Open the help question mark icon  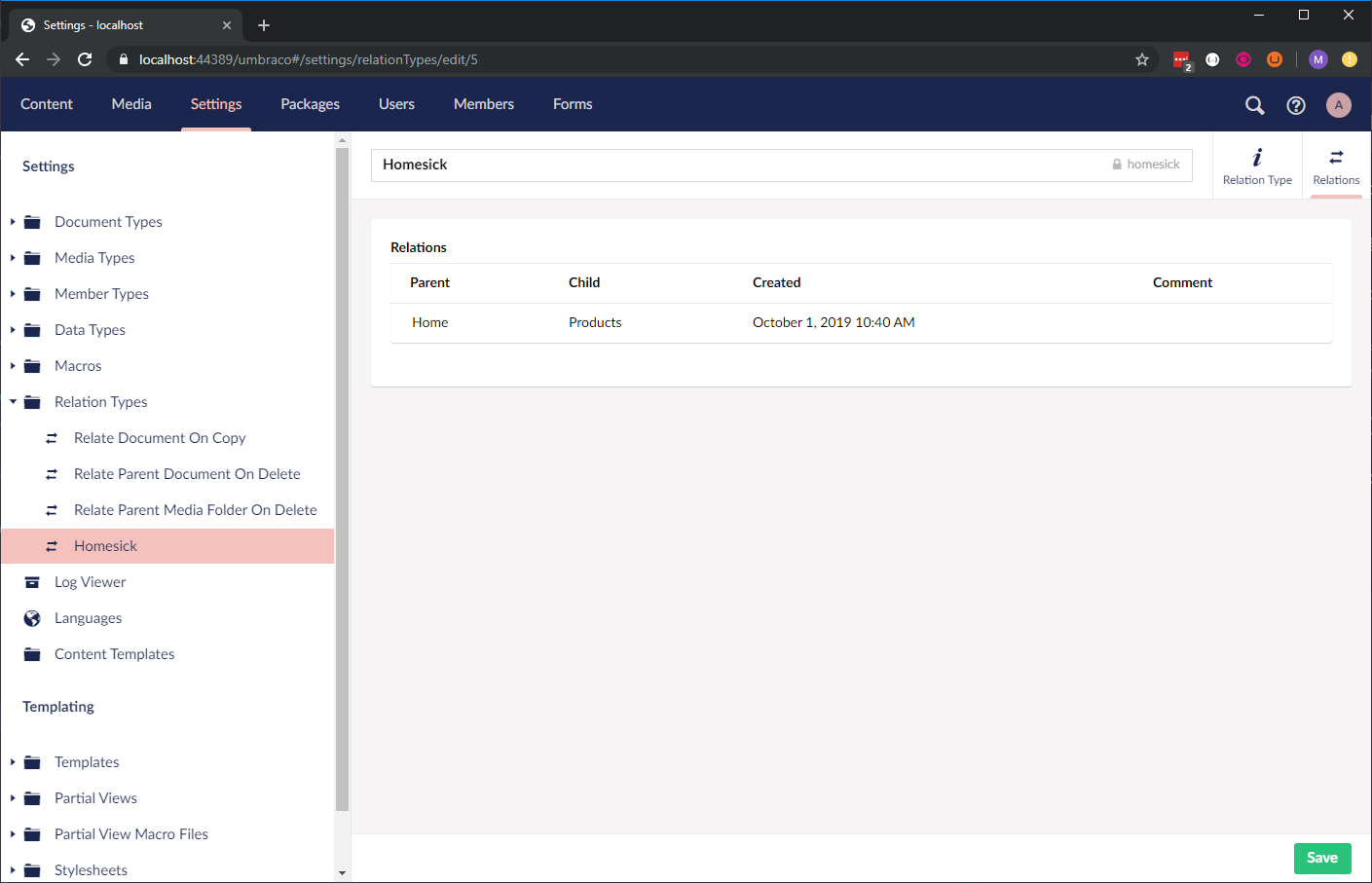(x=1295, y=105)
